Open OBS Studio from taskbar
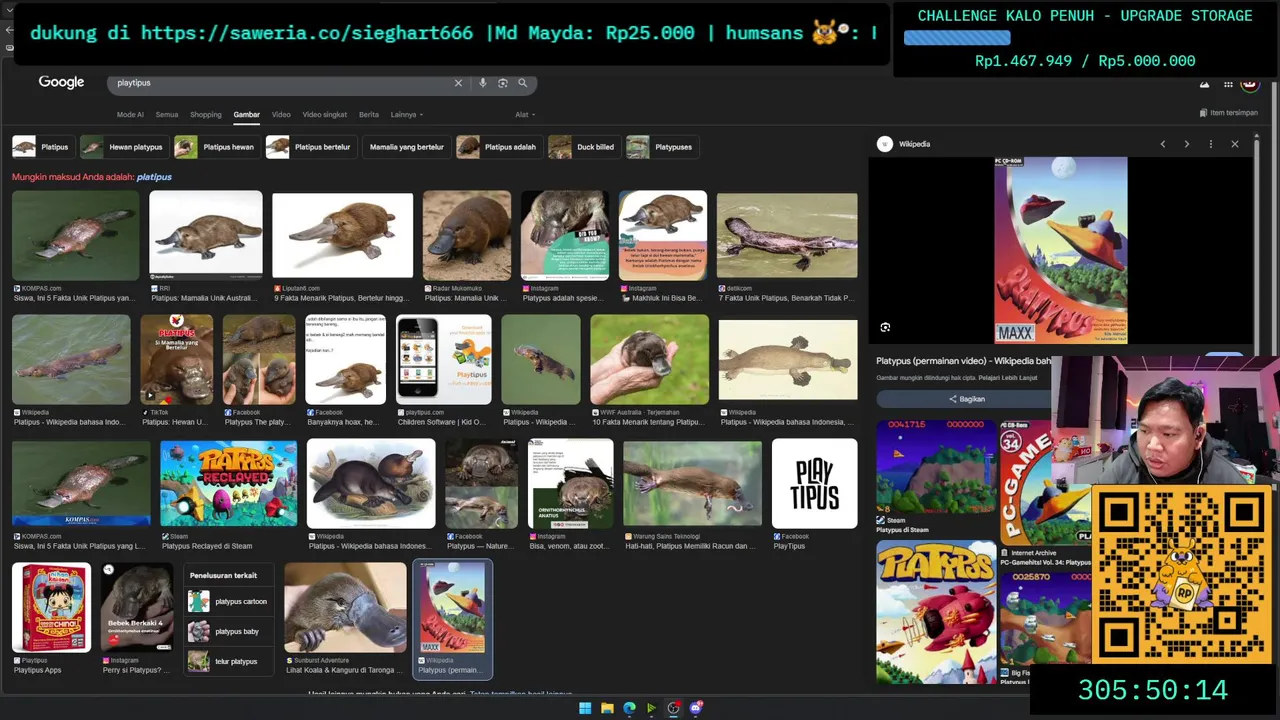 (x=673, y=708)
